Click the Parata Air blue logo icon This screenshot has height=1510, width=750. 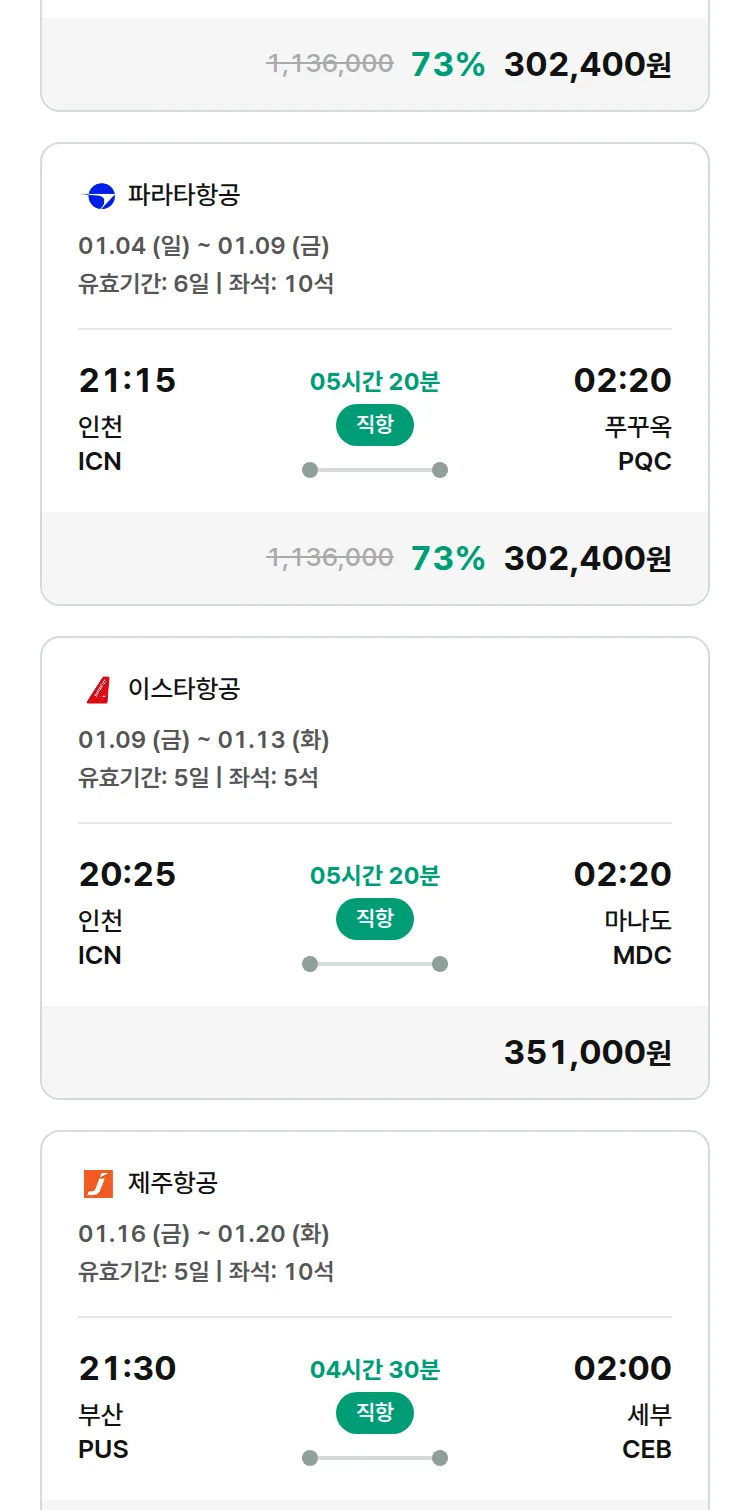point(99,196)
